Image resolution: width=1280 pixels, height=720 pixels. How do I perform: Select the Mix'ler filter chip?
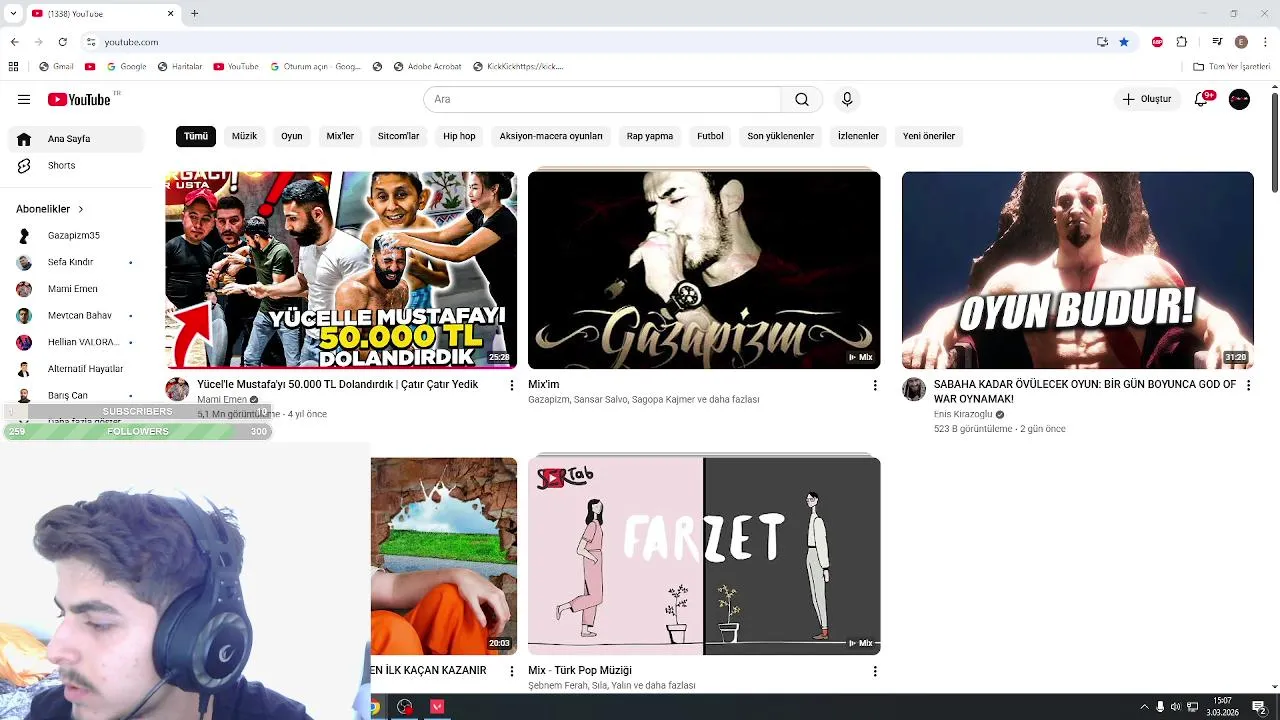(340, 136)
